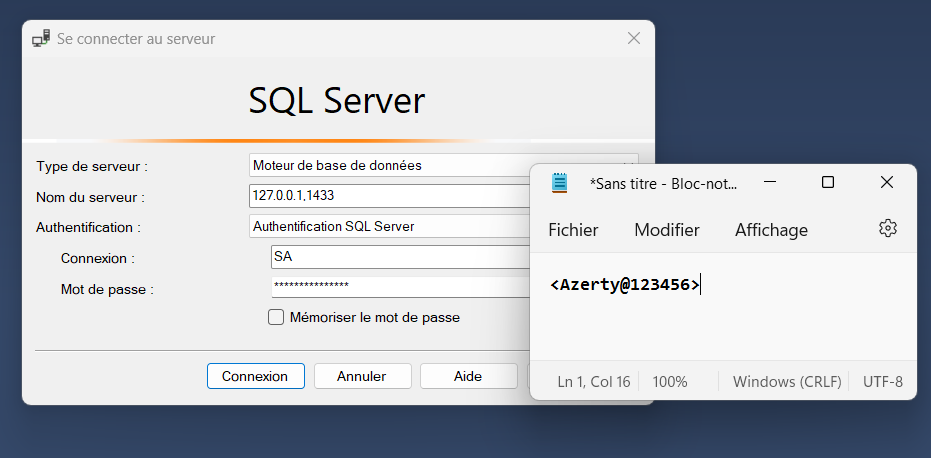Close the Bloc-notes window
The height and width of the screenshot is (458, 931).
(886, 182)
